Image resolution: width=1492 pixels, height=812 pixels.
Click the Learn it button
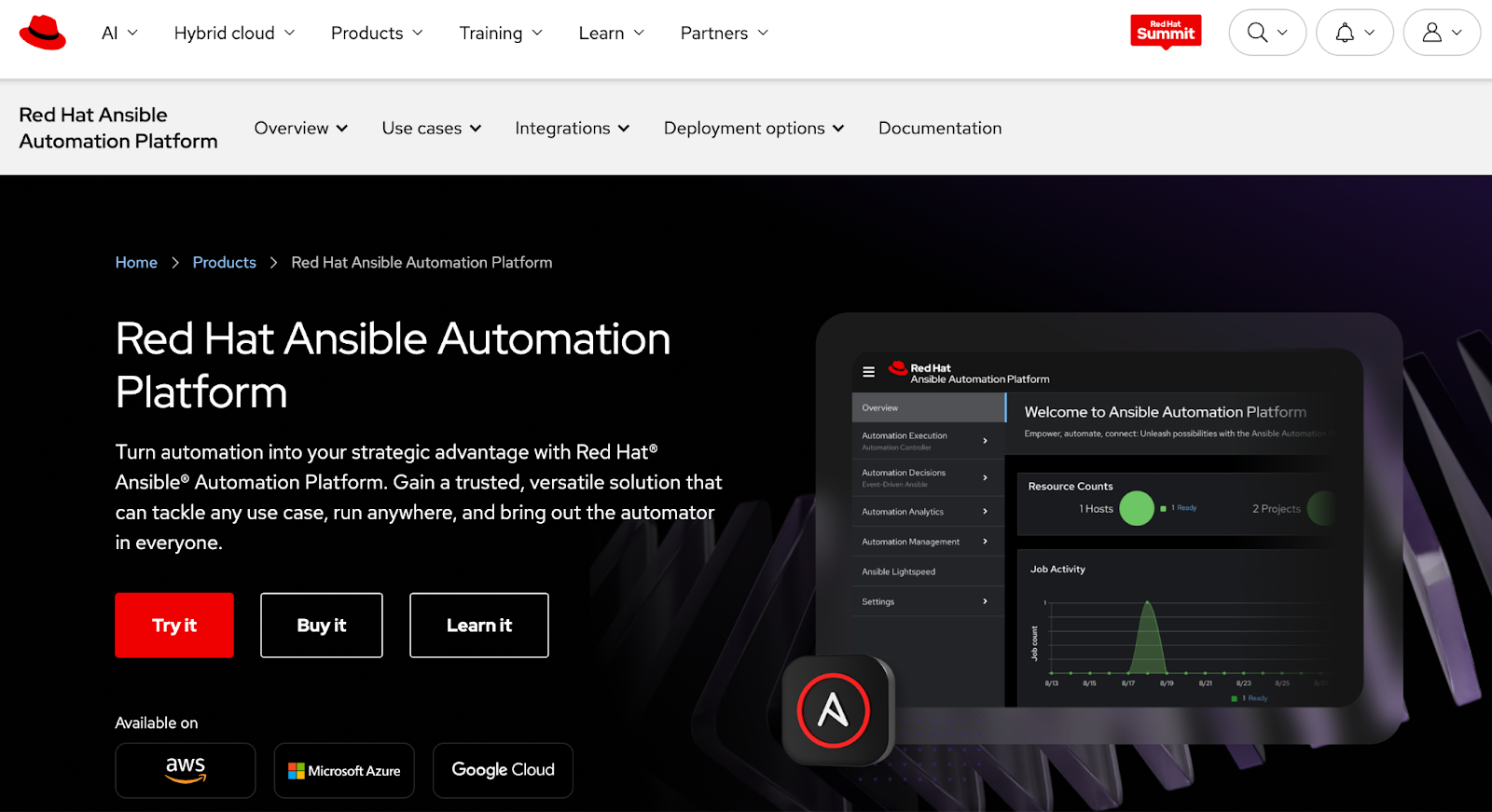[479, 626]
